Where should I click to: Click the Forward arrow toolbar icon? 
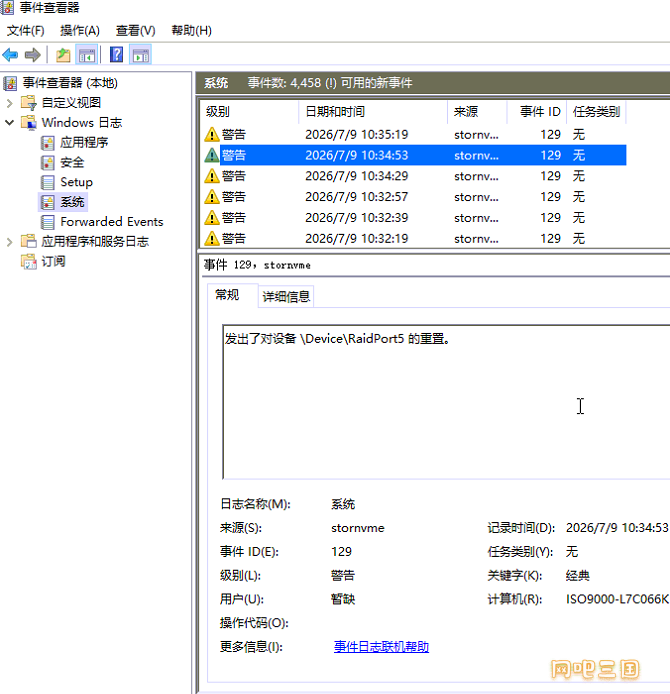point(33,55)
